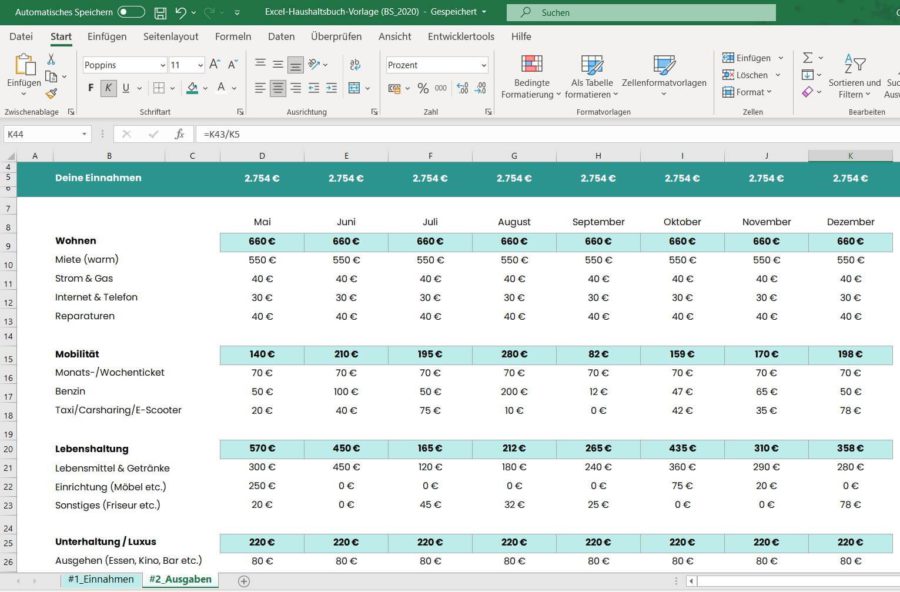Screen dimensions: 900x592
Task: Click the AutoSum sigma icon
Action: (808, 57)
